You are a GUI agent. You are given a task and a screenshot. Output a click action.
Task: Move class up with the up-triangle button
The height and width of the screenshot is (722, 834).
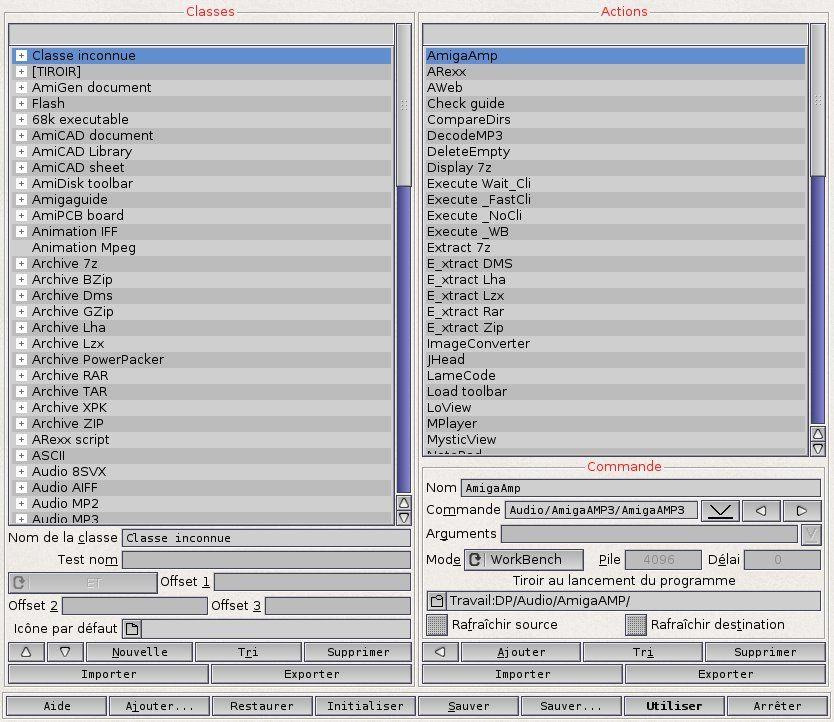[26, 652]
